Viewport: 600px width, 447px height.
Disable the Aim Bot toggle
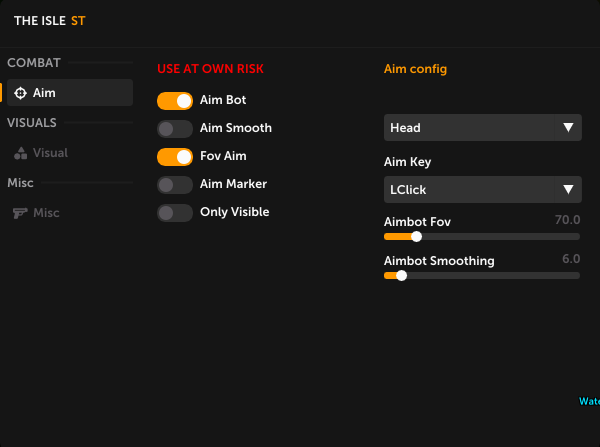coord(175,101)
